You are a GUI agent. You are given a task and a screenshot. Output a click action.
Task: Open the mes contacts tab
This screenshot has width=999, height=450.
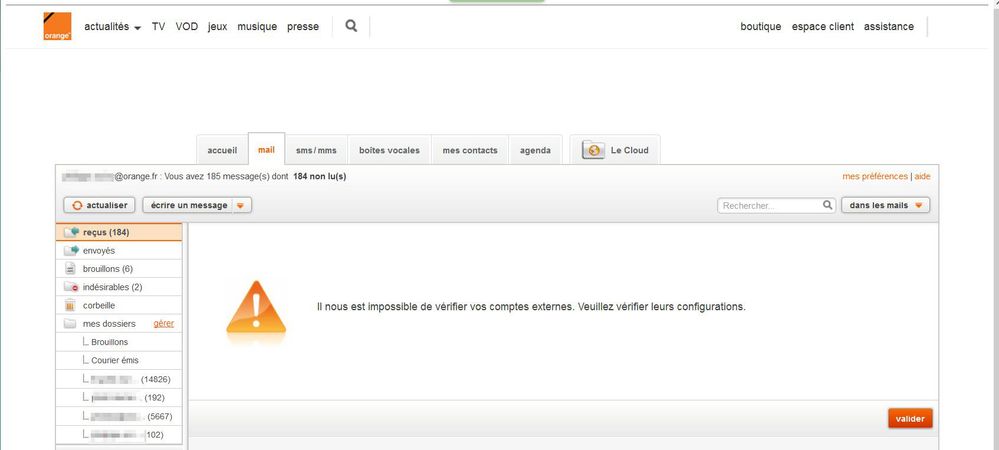tap(470, 150)
